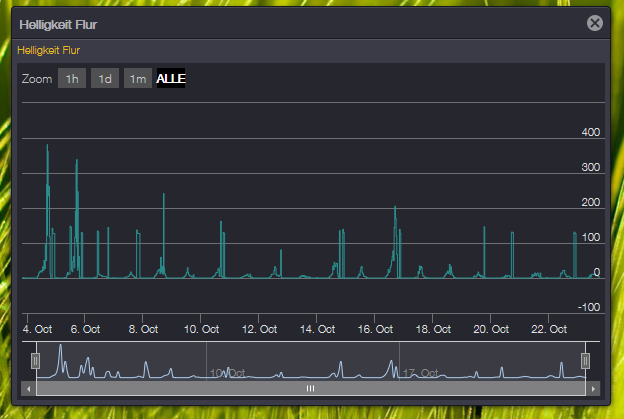Click the 17. Oct marker in navigator
This screenshot has width=624, height=419.
coord(421,373)
